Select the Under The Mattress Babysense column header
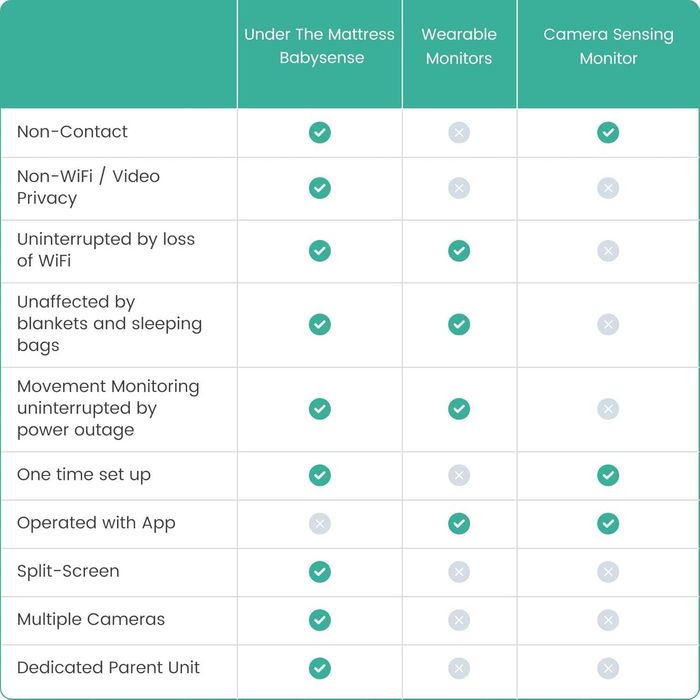The height and width of the screenshot is (700, 700). 319,46
